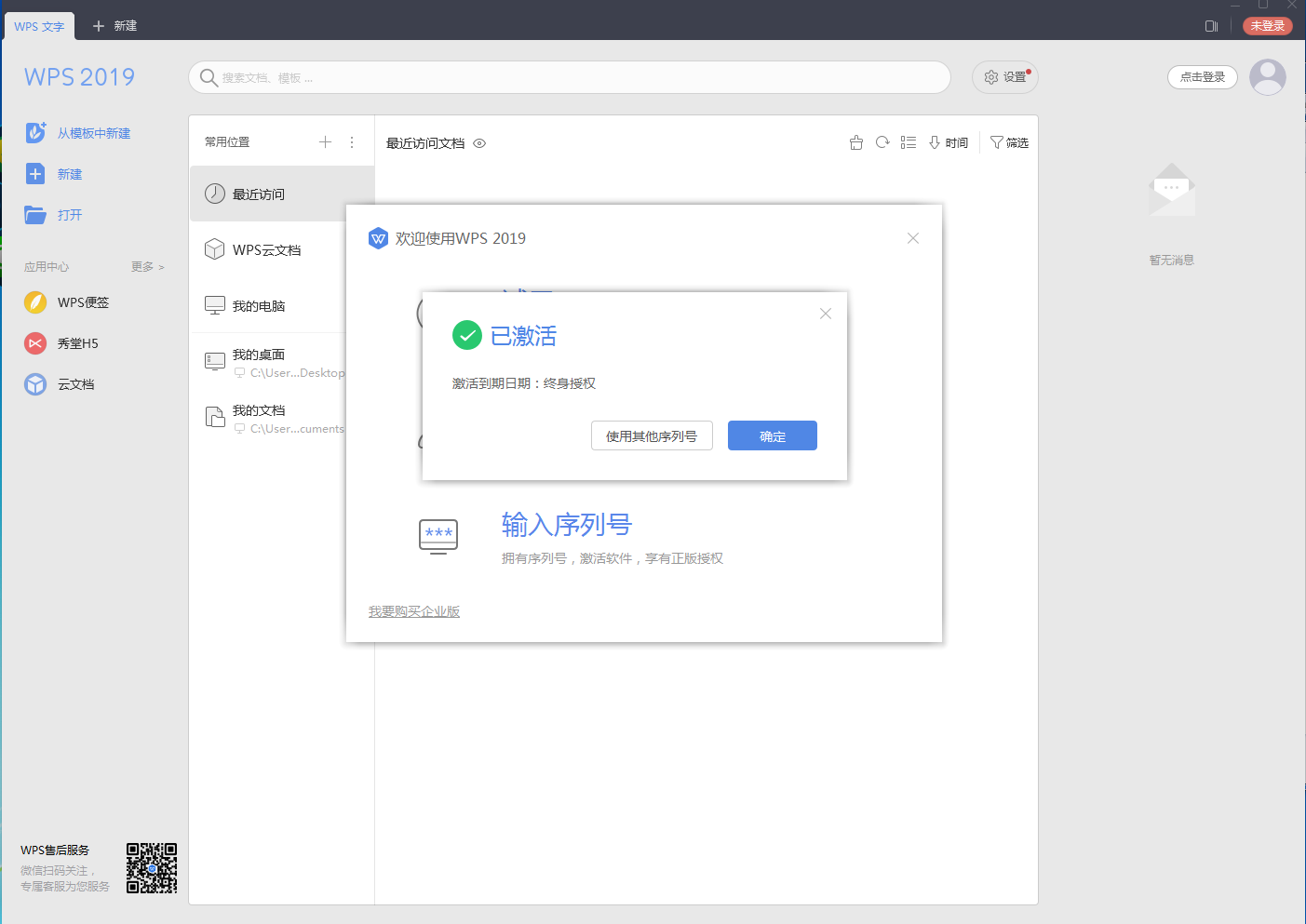Image resolution: width=1306 pixels, height=924 pixels.
Task: Launch 秀堂H5 red icon
Action: click(x=35, y=343)
